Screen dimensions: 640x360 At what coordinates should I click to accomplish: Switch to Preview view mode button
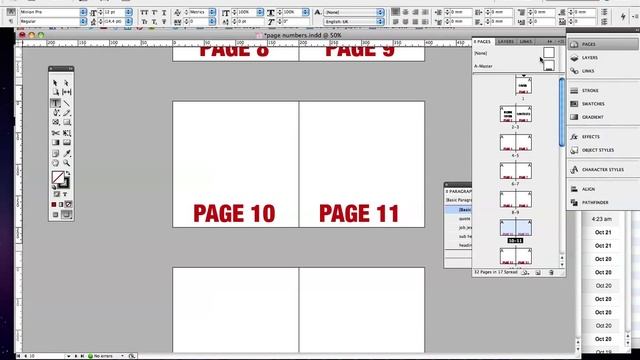point(67,215)
